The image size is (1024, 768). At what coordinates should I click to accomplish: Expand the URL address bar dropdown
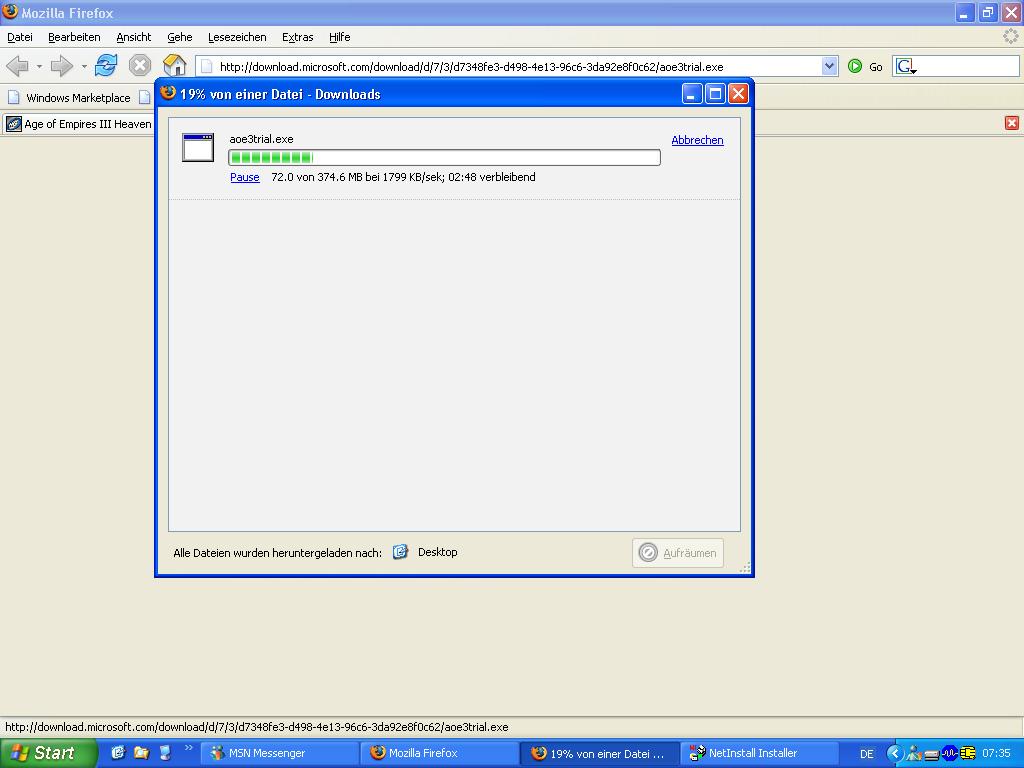coord(829,66)
